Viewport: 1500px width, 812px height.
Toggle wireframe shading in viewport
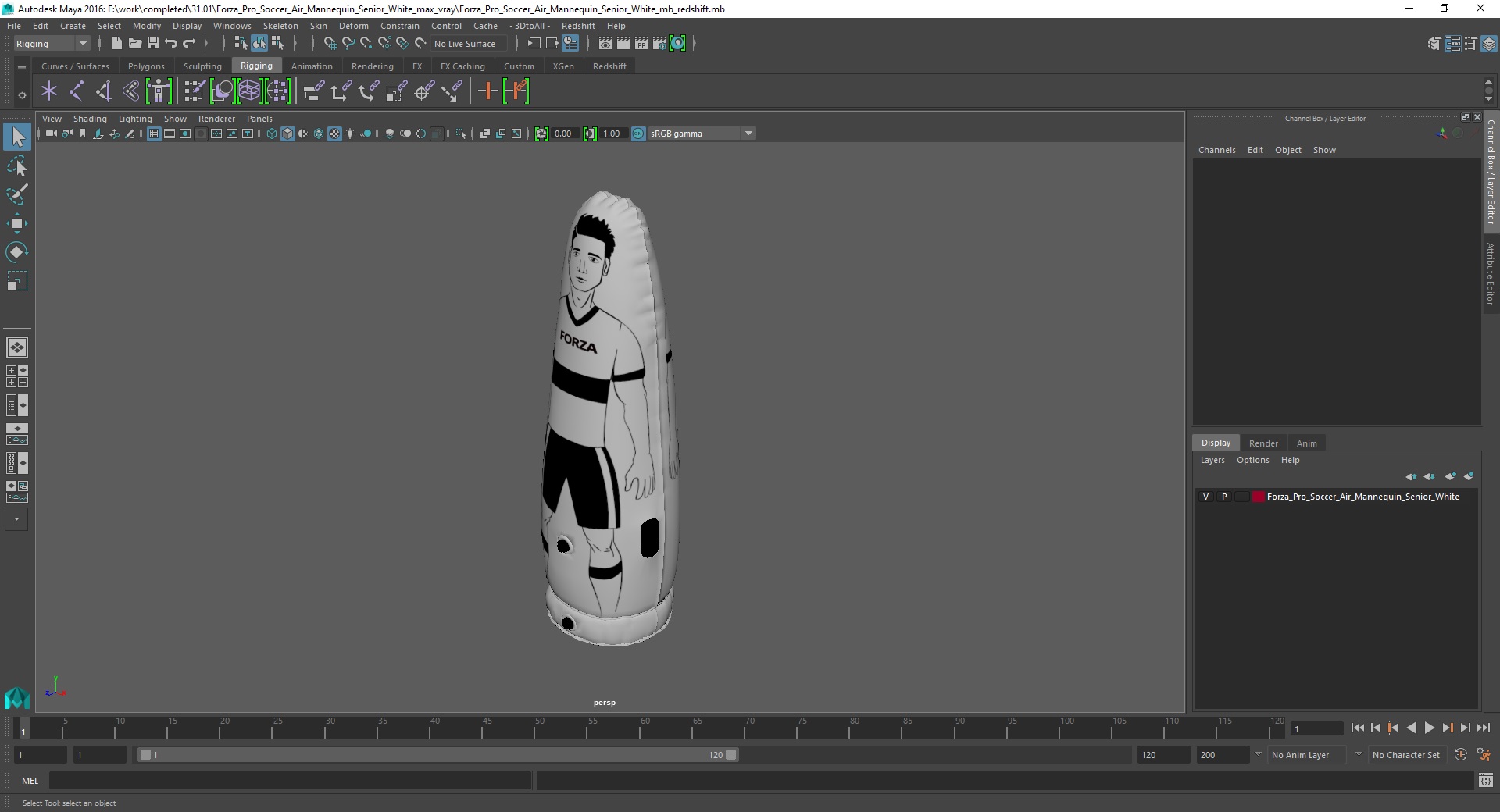[x=272, y=134]
